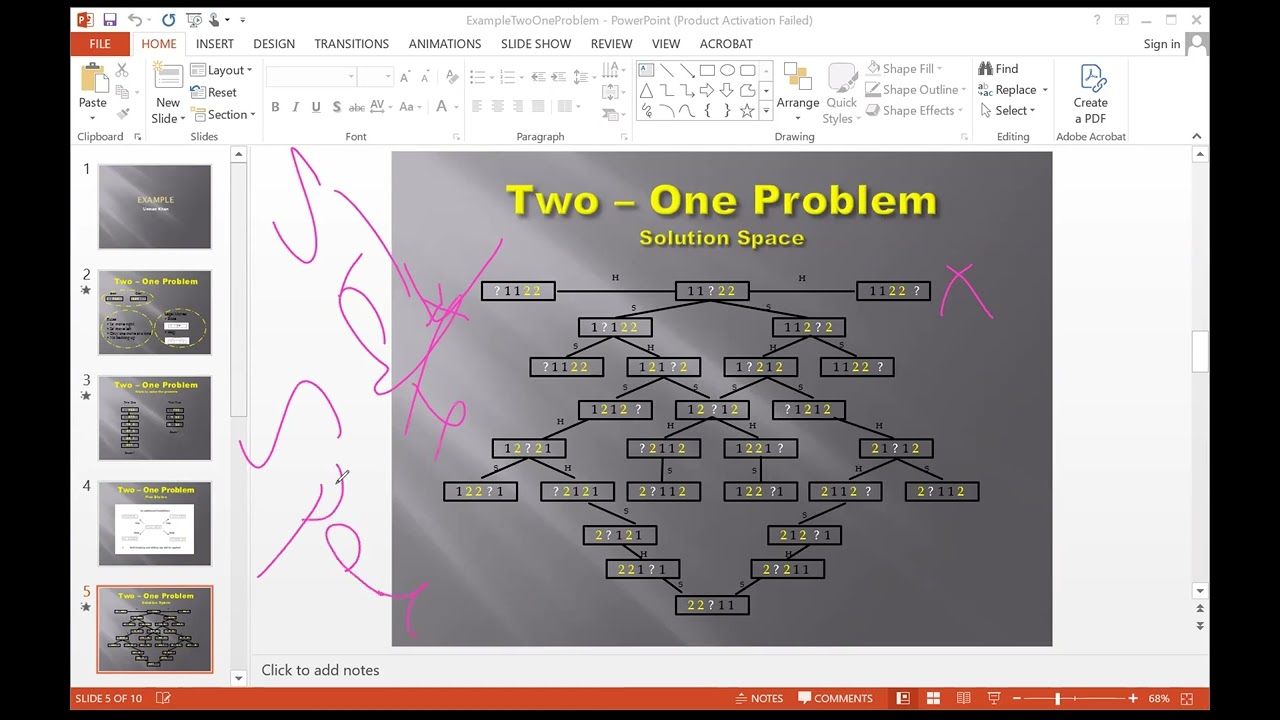The height and width of the screenshot is (720, 1280).
Task: Switch to Reading View icon
Action: (964, 698)
